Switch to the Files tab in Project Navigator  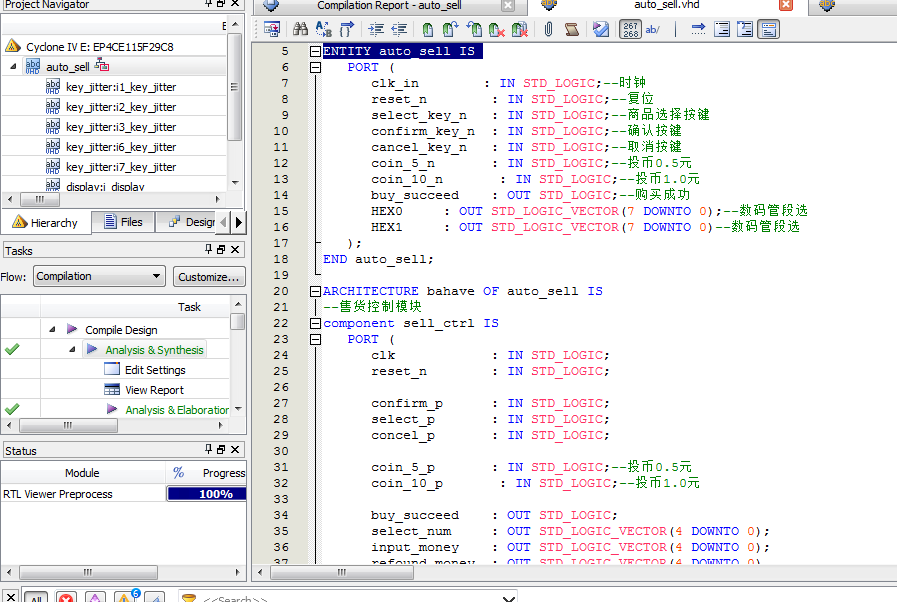[121, 222]
